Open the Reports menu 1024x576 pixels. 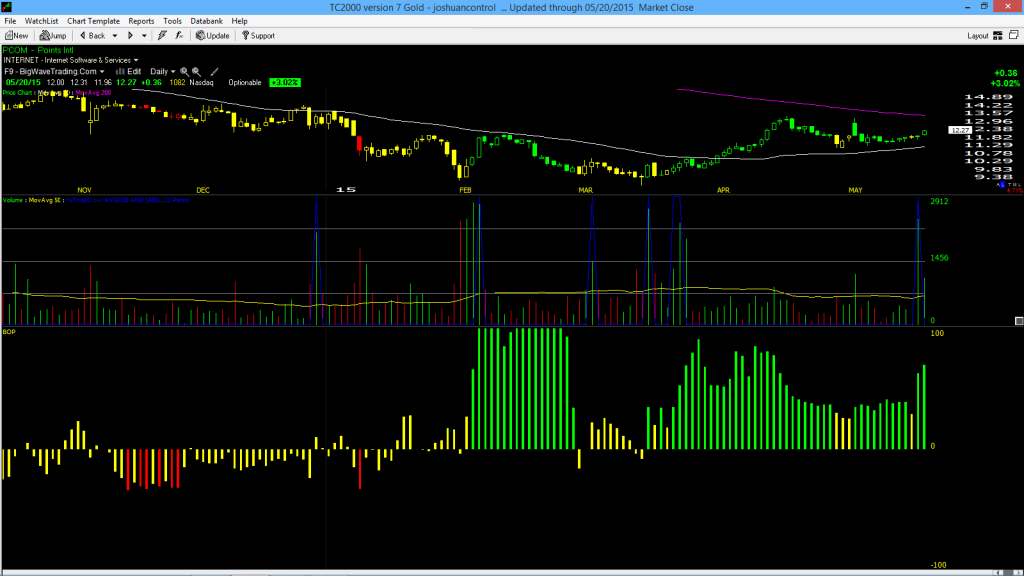click(x=141, y=21)
